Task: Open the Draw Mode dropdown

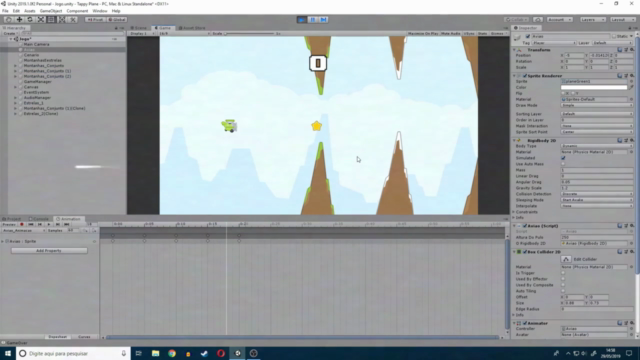Action: [597, 105]
